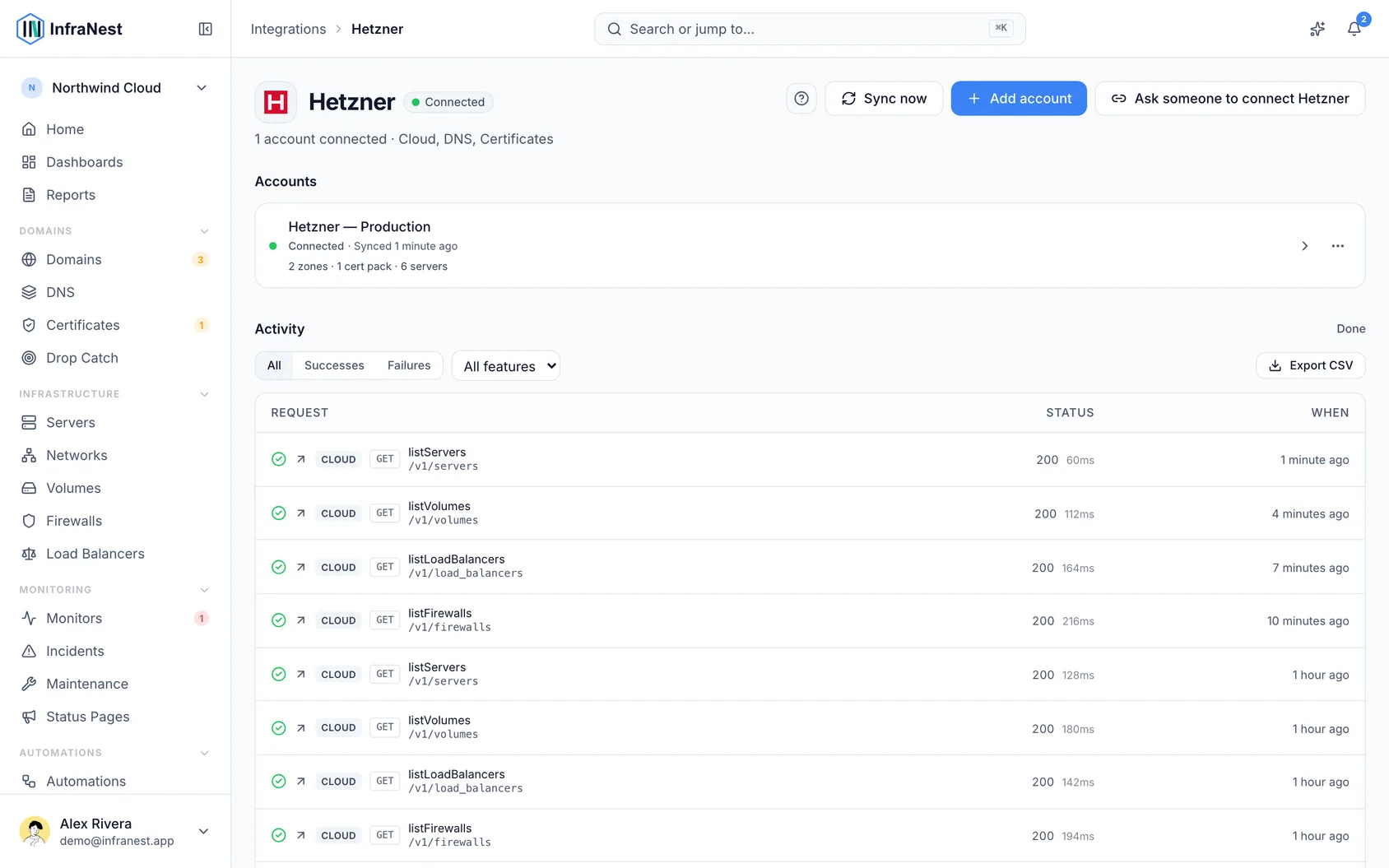The image size is (1389, 868).
Task: Open the Hetzner Production more options menu
Action: [1338, 246]
